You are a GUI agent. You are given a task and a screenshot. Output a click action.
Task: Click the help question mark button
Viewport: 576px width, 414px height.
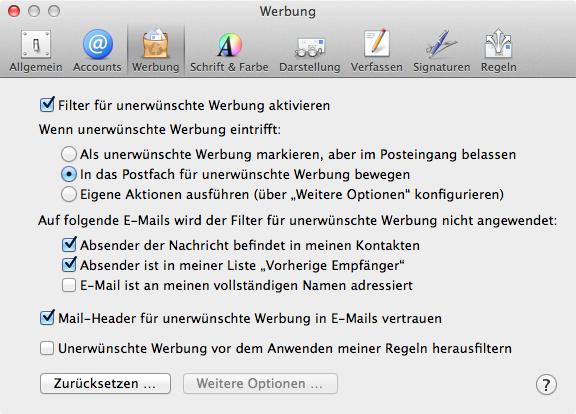point(546,385)
